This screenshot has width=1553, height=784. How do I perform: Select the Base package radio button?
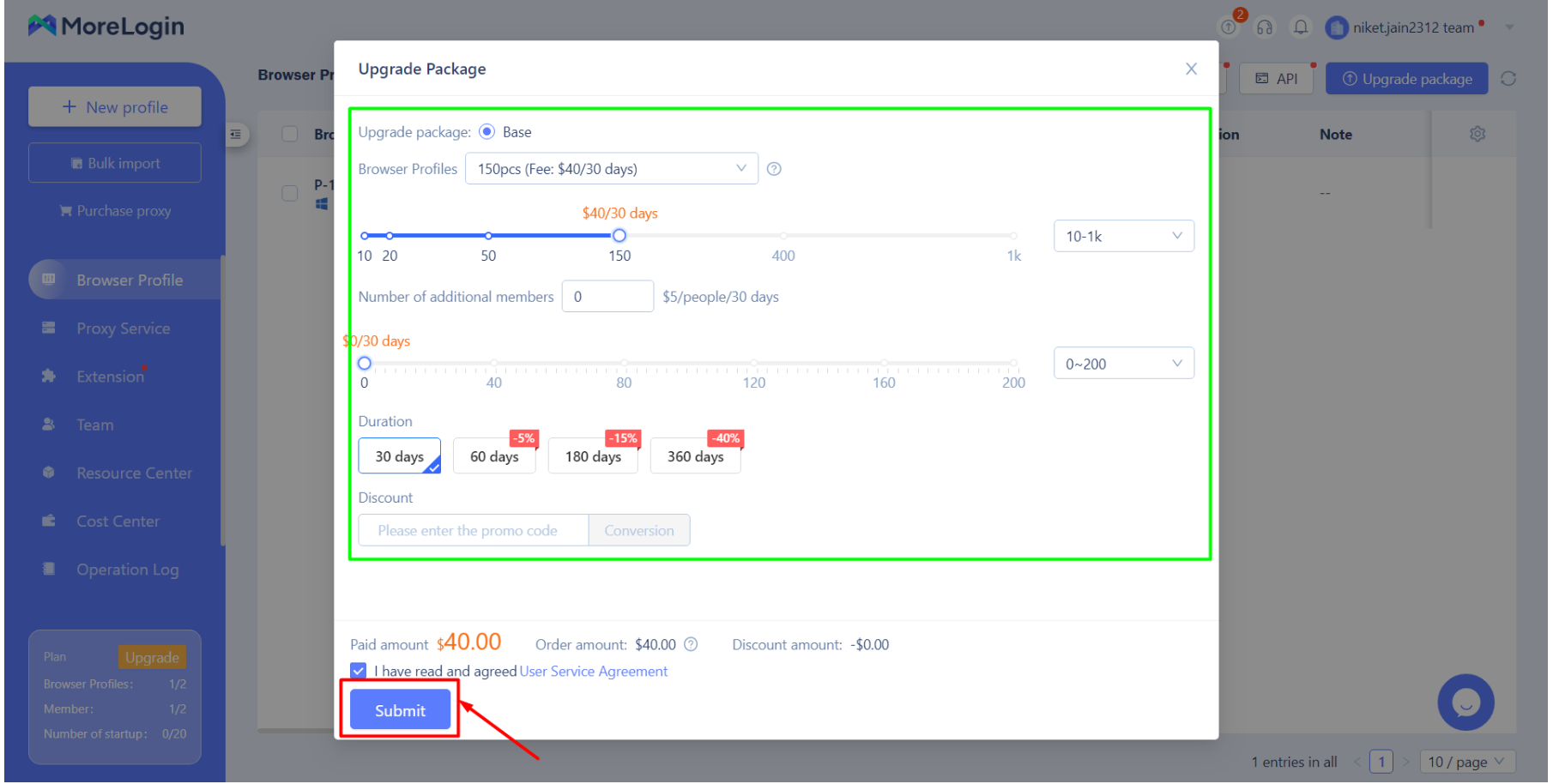(486, 132)
